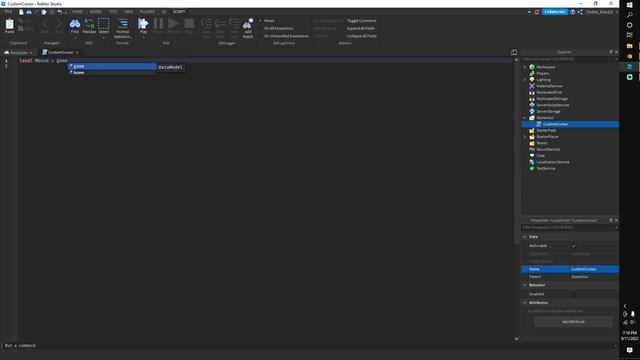Toggle the Disabled checkbox
640x360 pixels.
point(573,294)
